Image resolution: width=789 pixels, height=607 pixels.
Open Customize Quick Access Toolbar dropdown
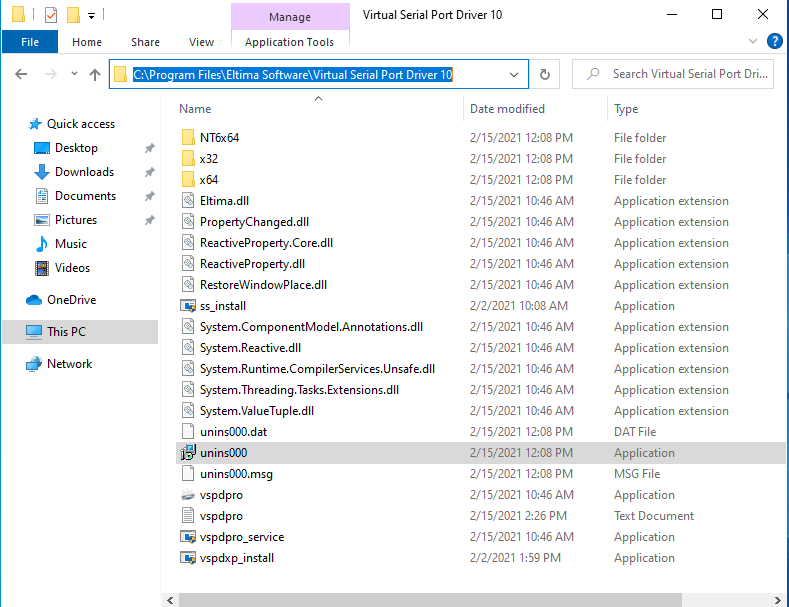click(91, 16)
